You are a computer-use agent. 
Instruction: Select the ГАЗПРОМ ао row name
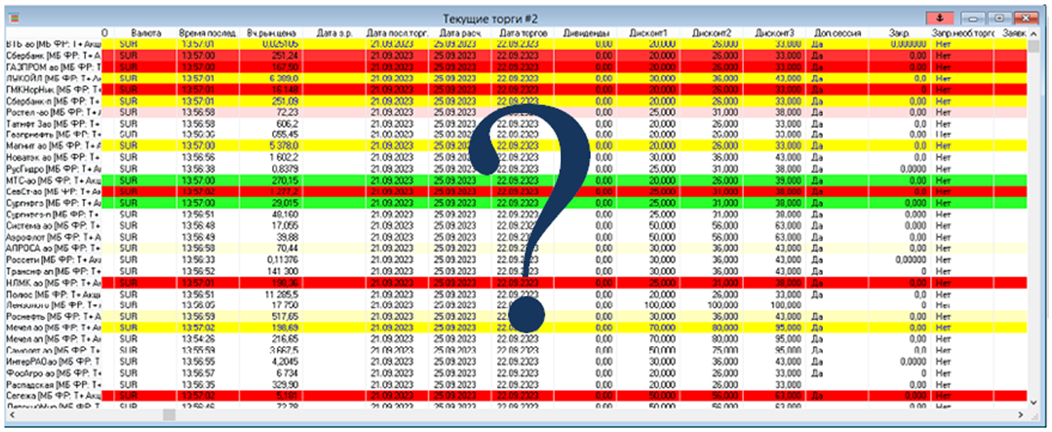coord(53,66)
